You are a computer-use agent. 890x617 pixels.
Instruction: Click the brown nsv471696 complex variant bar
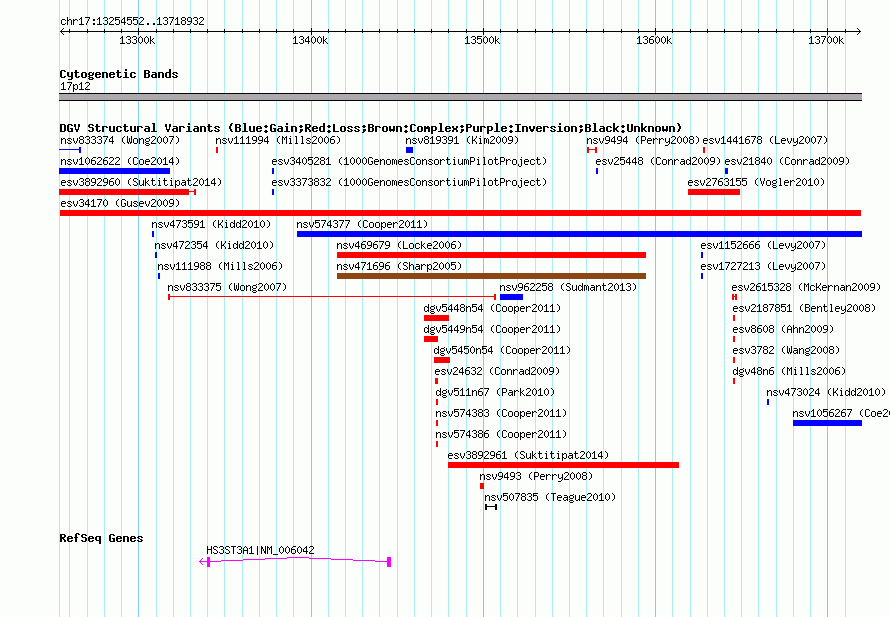pos(491,276)
